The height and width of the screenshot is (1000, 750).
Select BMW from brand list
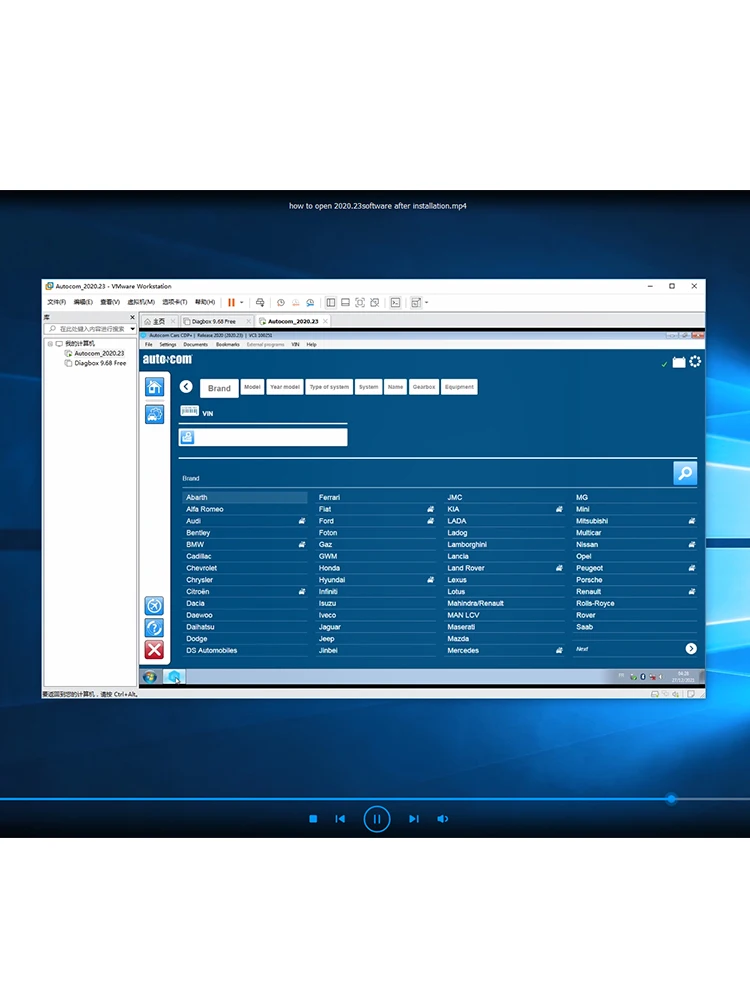click(245, 545)
